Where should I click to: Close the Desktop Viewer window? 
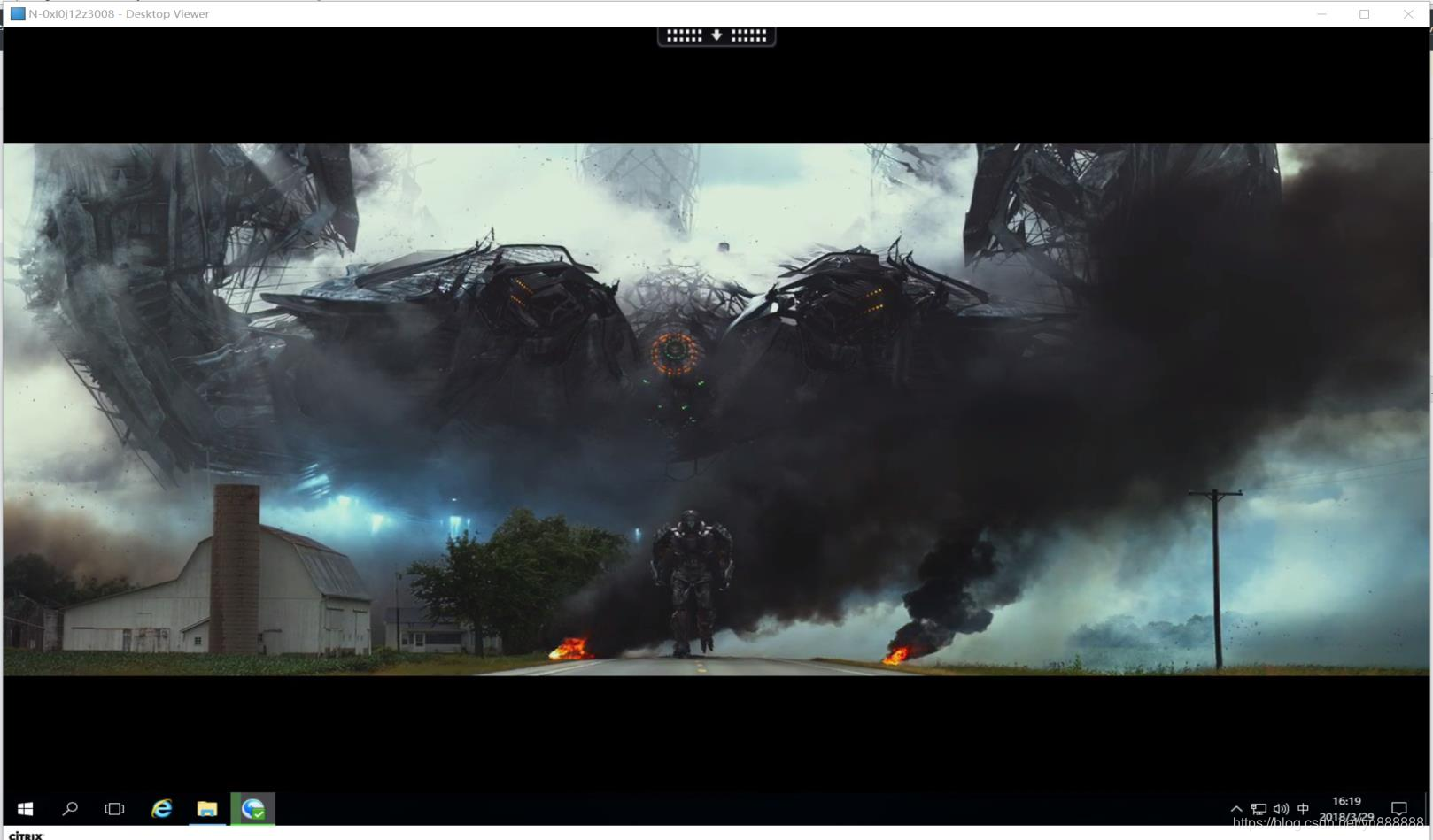point(1408,13)
